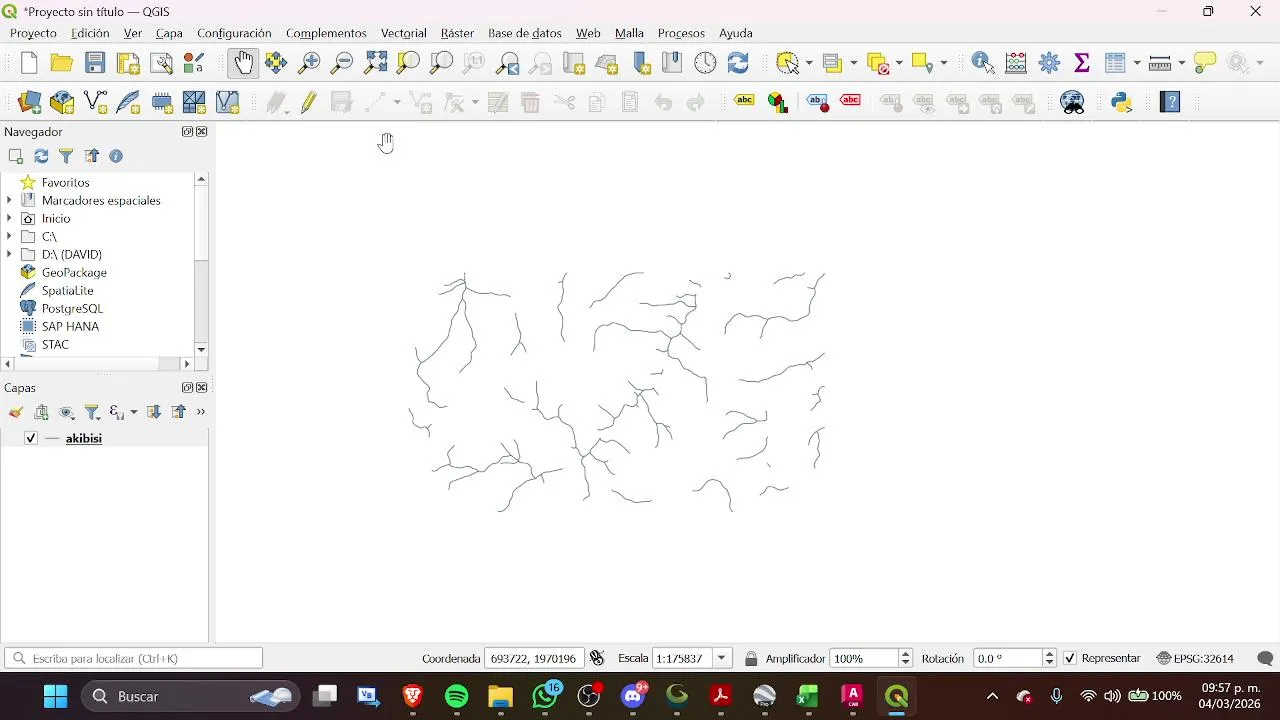Open the Field Calculator abacus icon
This screenshot has width=1280, height=720.
pos(1016,63)
